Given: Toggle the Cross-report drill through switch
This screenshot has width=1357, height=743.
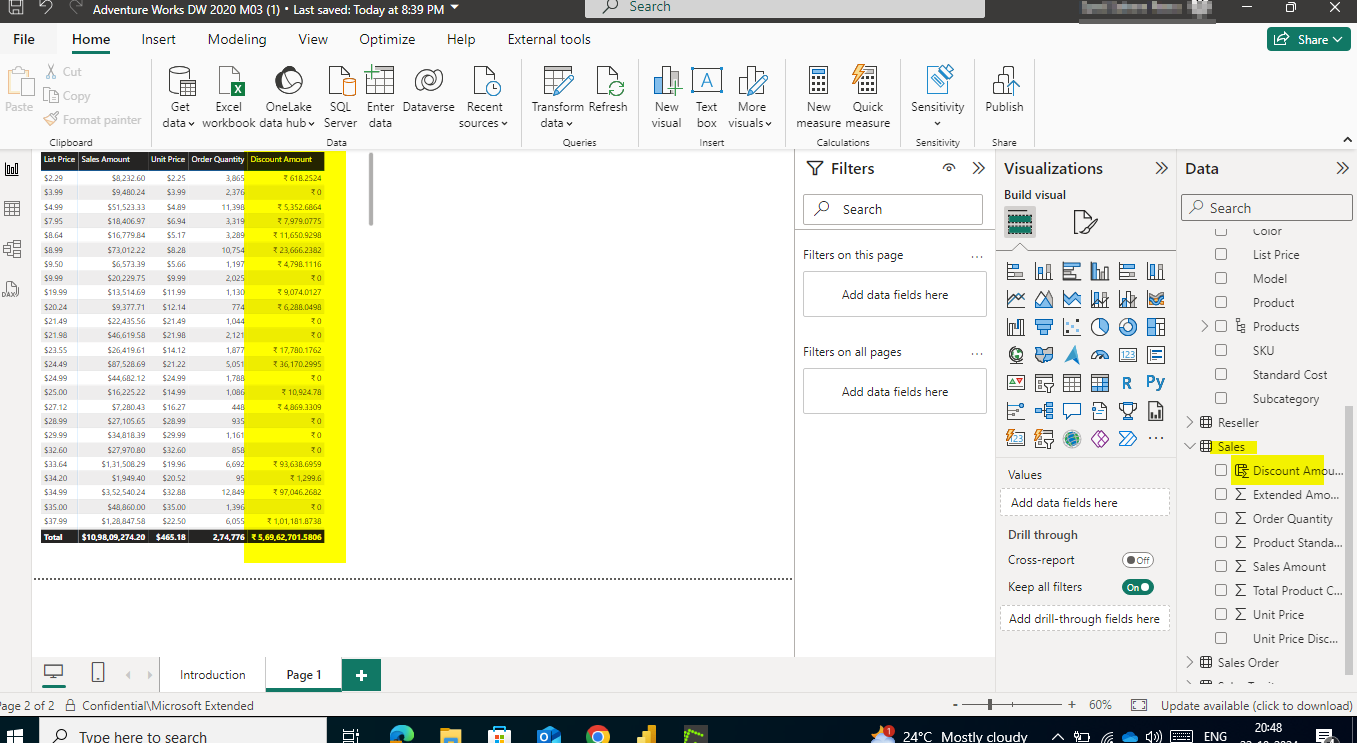Looking at the screenshot, I should click(1137, 560).
